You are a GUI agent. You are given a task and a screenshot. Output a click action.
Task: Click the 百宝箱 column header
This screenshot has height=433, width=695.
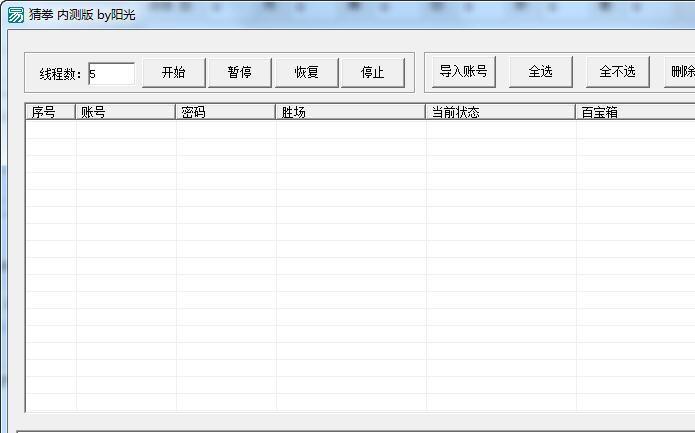tap(635, 112)
